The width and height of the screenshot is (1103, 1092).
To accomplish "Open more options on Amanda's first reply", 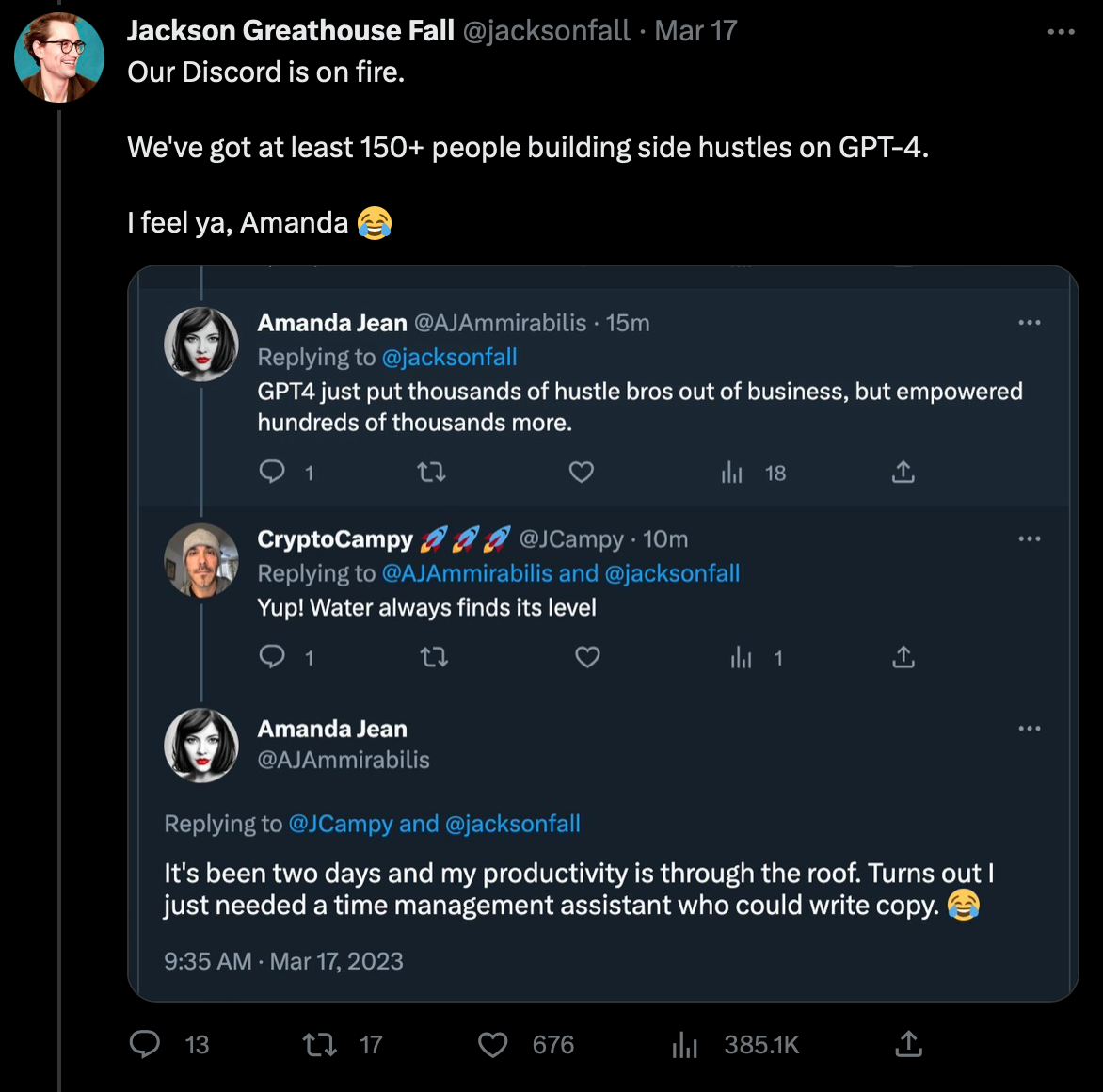I will click(x=1030, y=323).
